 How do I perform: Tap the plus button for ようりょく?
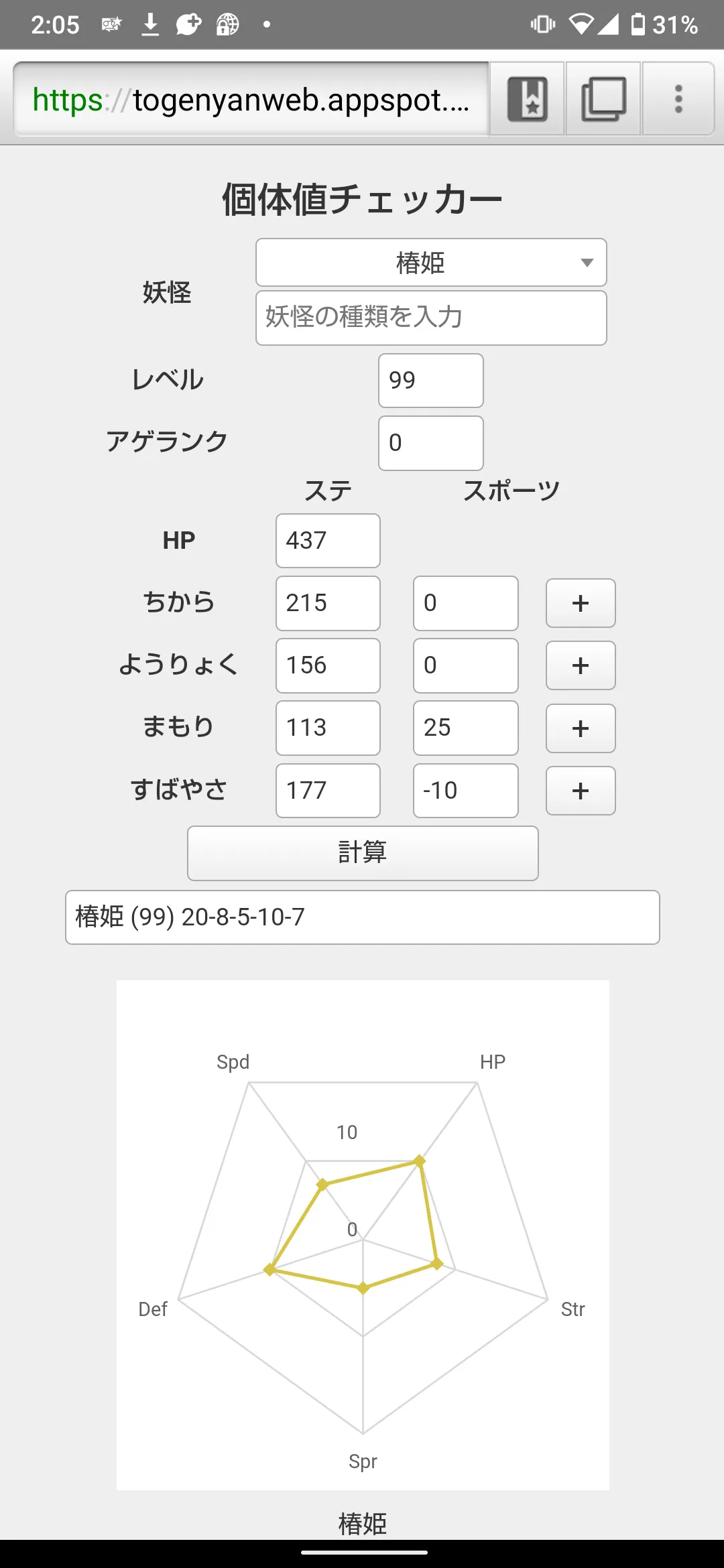coord(581,665)
